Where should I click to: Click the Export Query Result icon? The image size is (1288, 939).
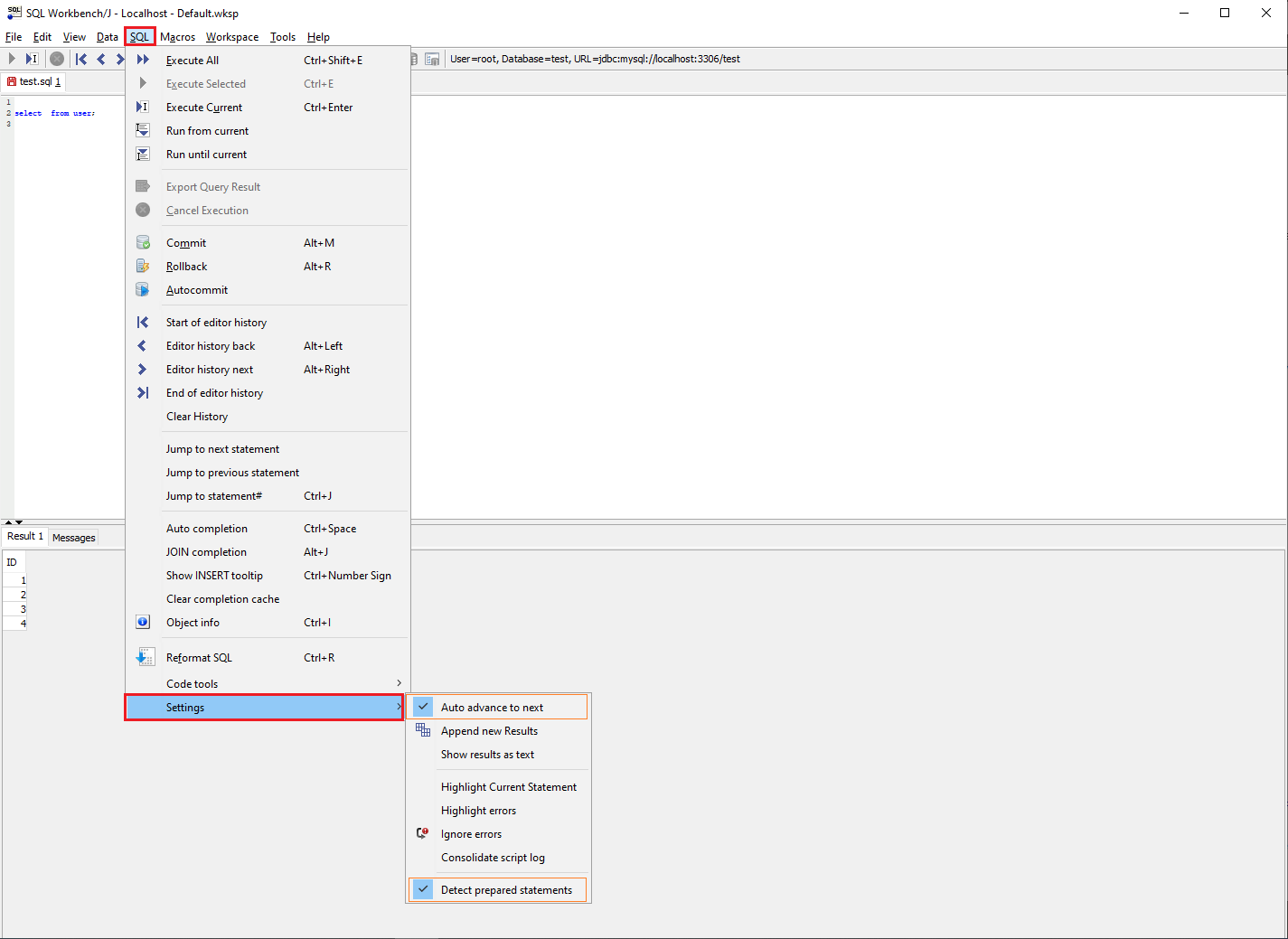[143, 186]
